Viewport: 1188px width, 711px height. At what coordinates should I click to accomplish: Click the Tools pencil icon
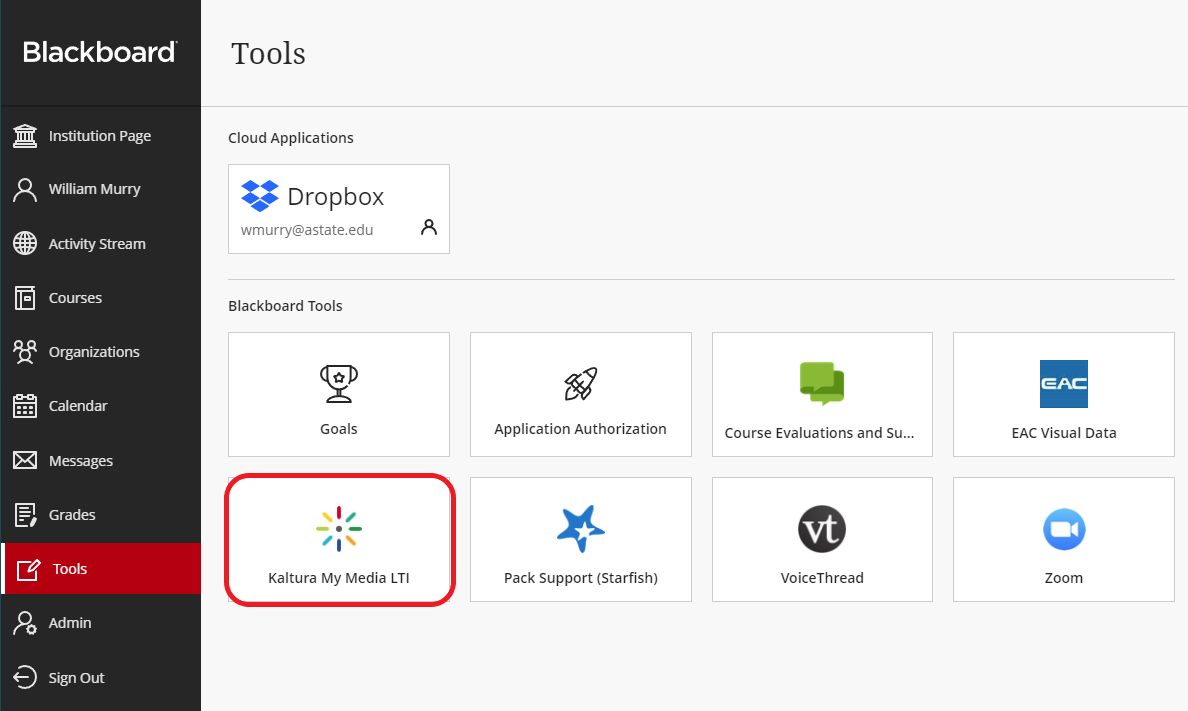(28, 569)
